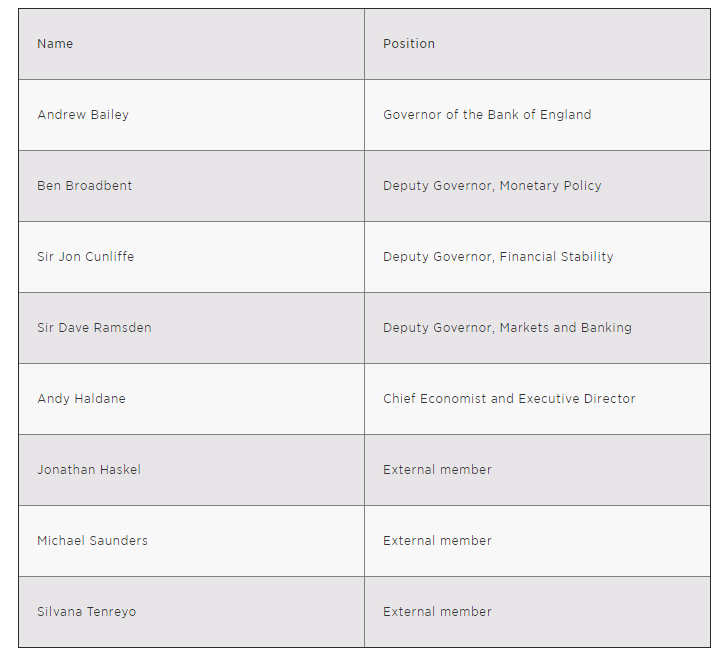Select the Andy Haldane name cell
Viewport: 724px width, 654px height.
82,399
